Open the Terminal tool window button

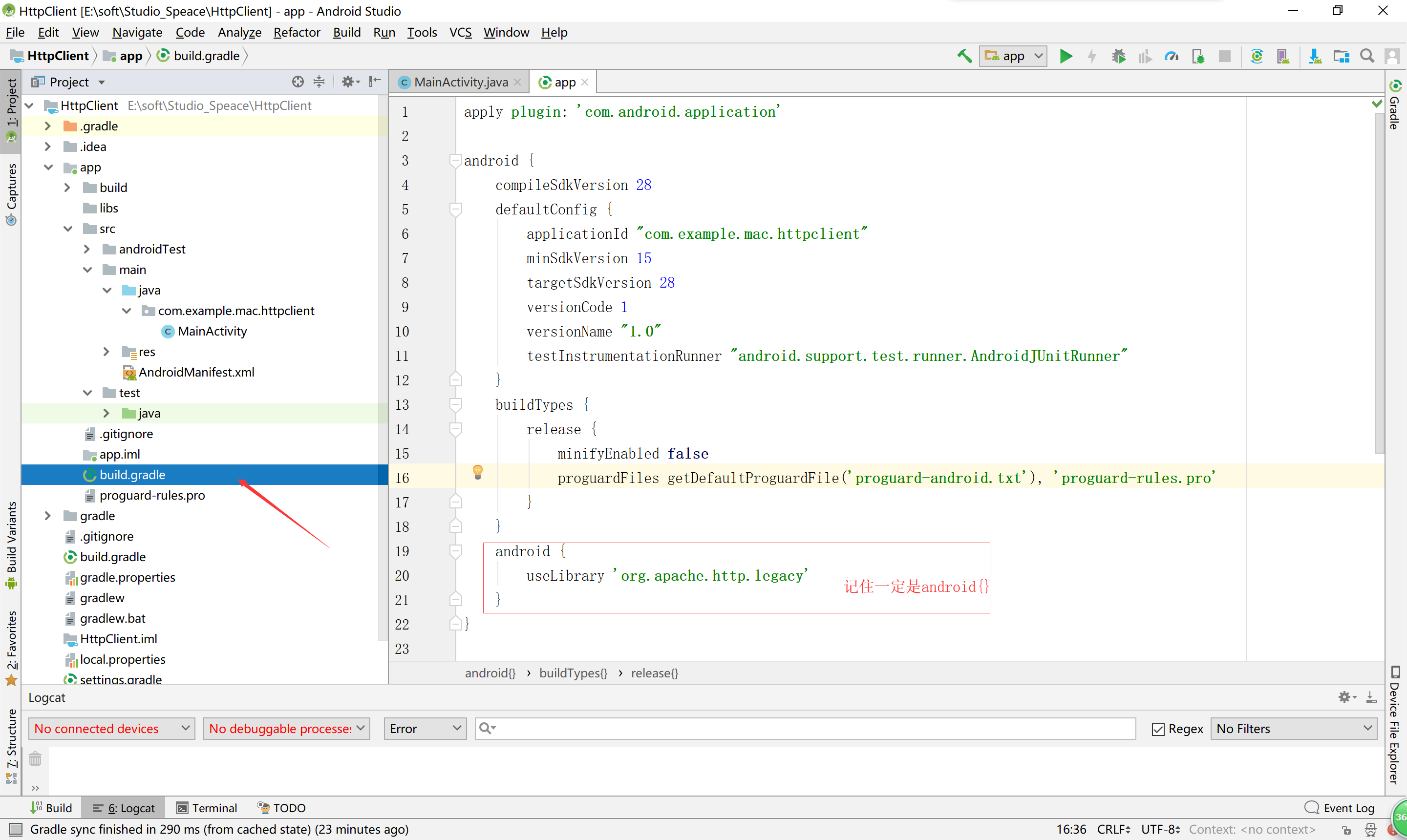(207, 808)
